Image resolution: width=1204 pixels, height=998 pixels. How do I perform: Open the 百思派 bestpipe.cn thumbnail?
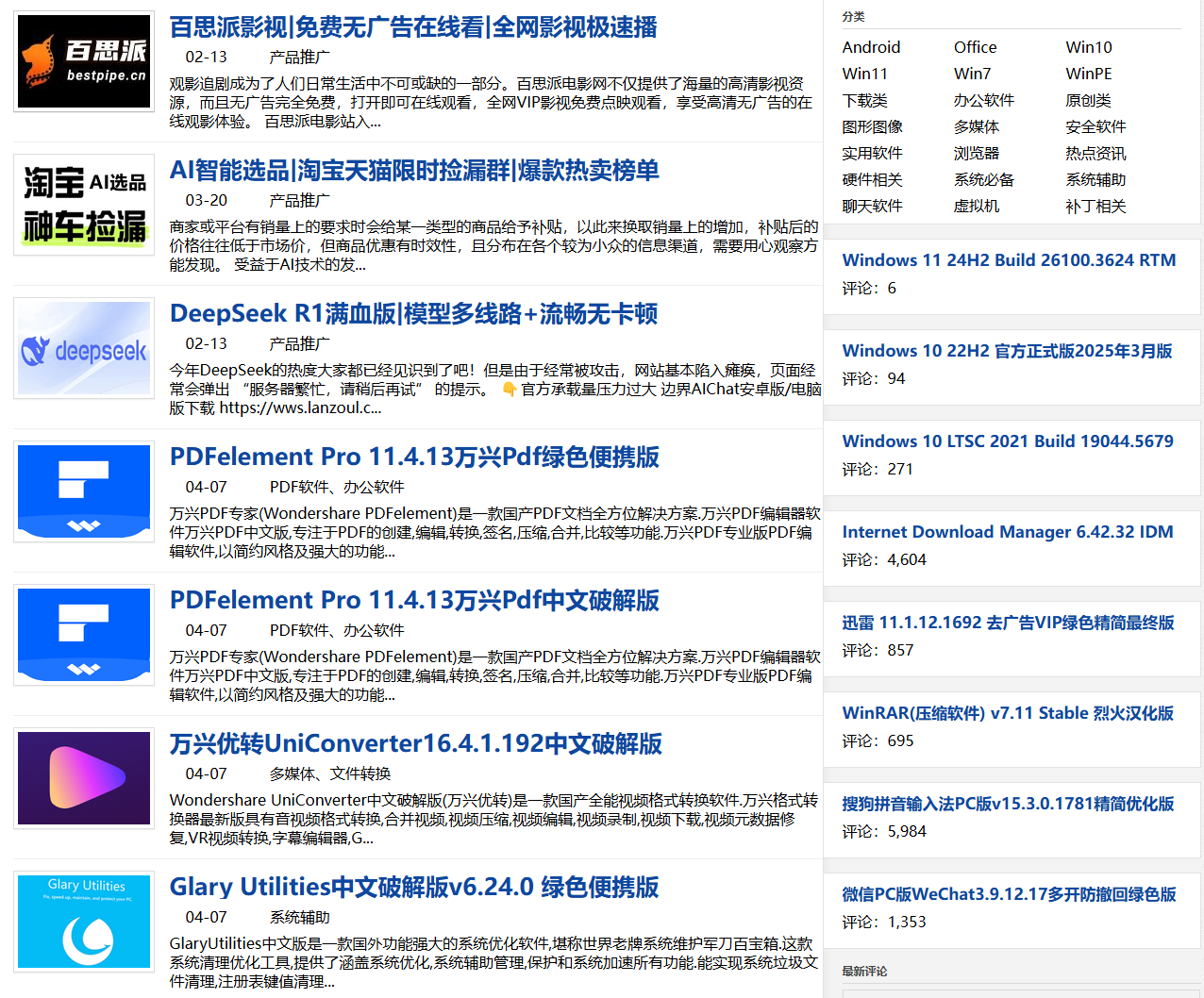[x=84, y=61]
